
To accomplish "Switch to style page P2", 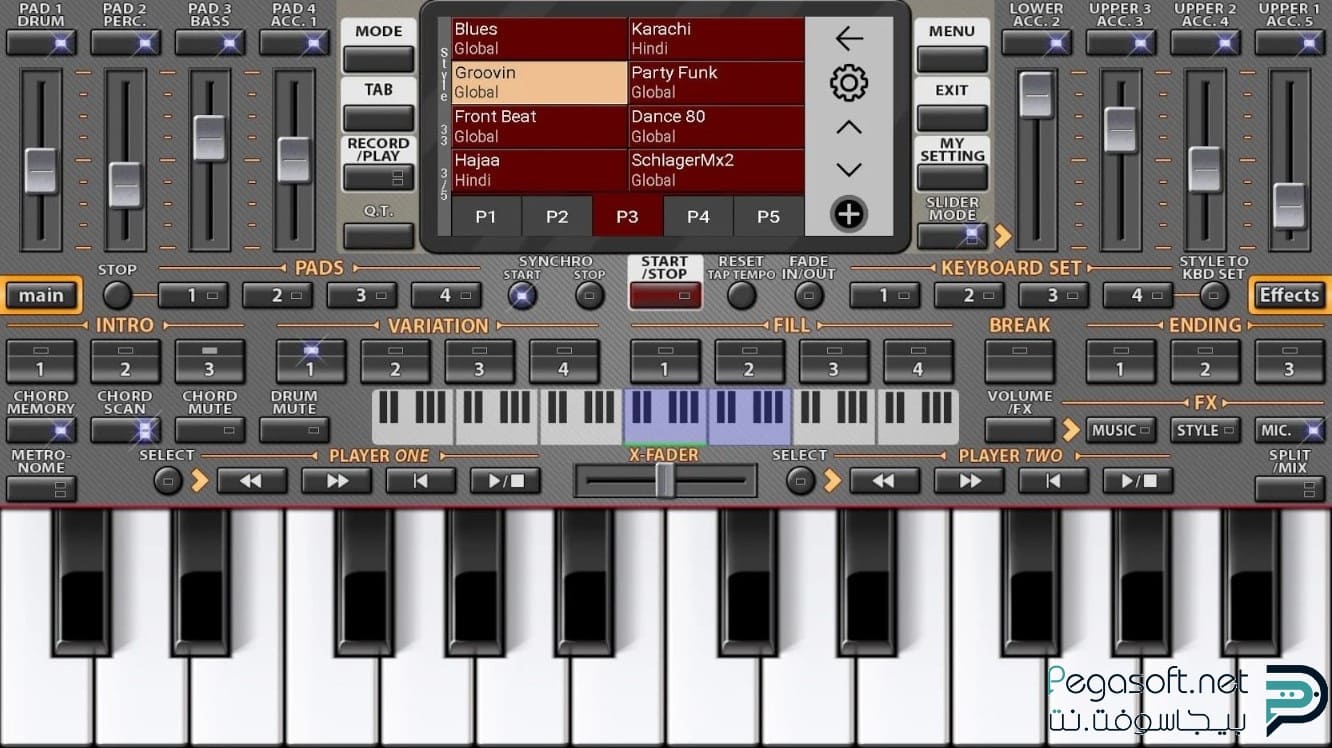I will (557, 217).
